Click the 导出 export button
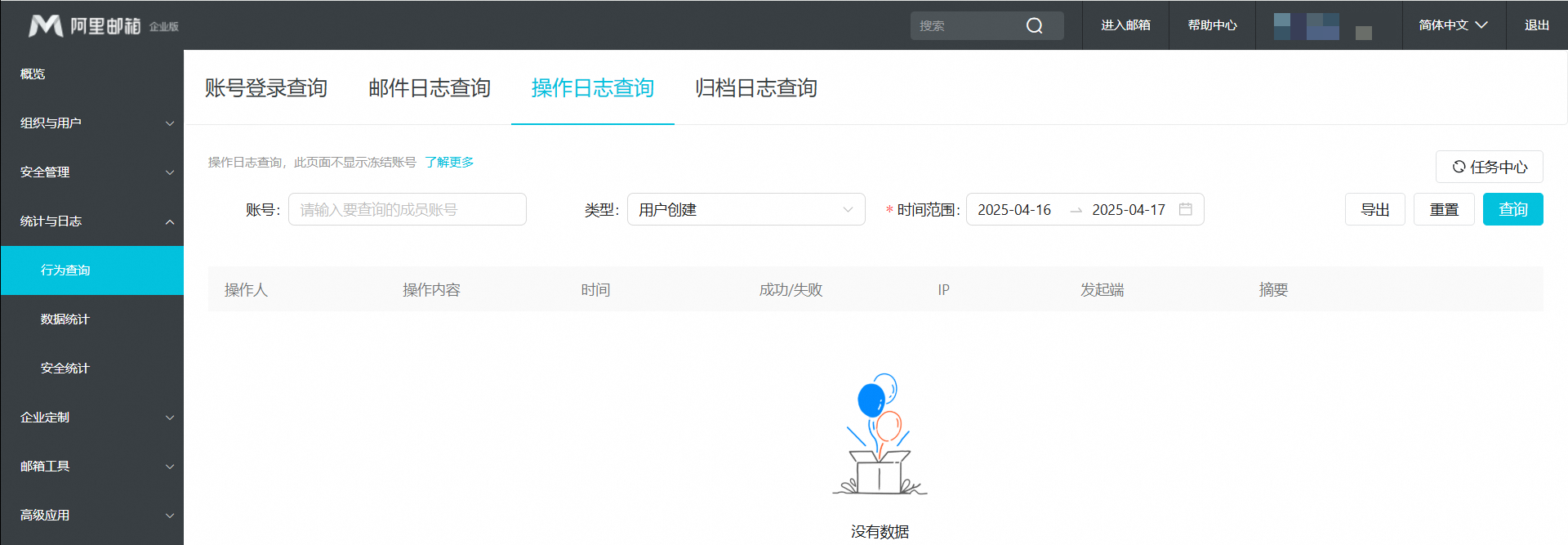Screen dimensions: 1568x545 click(x=1374, y=209)
